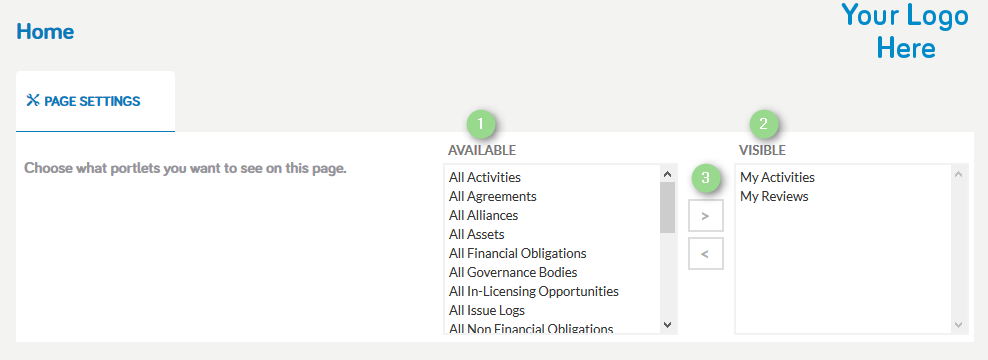The width and height of the screenshot is (988, 360).
Task: Select My Reviews in Visible list
Action: (x=774, y=197)
